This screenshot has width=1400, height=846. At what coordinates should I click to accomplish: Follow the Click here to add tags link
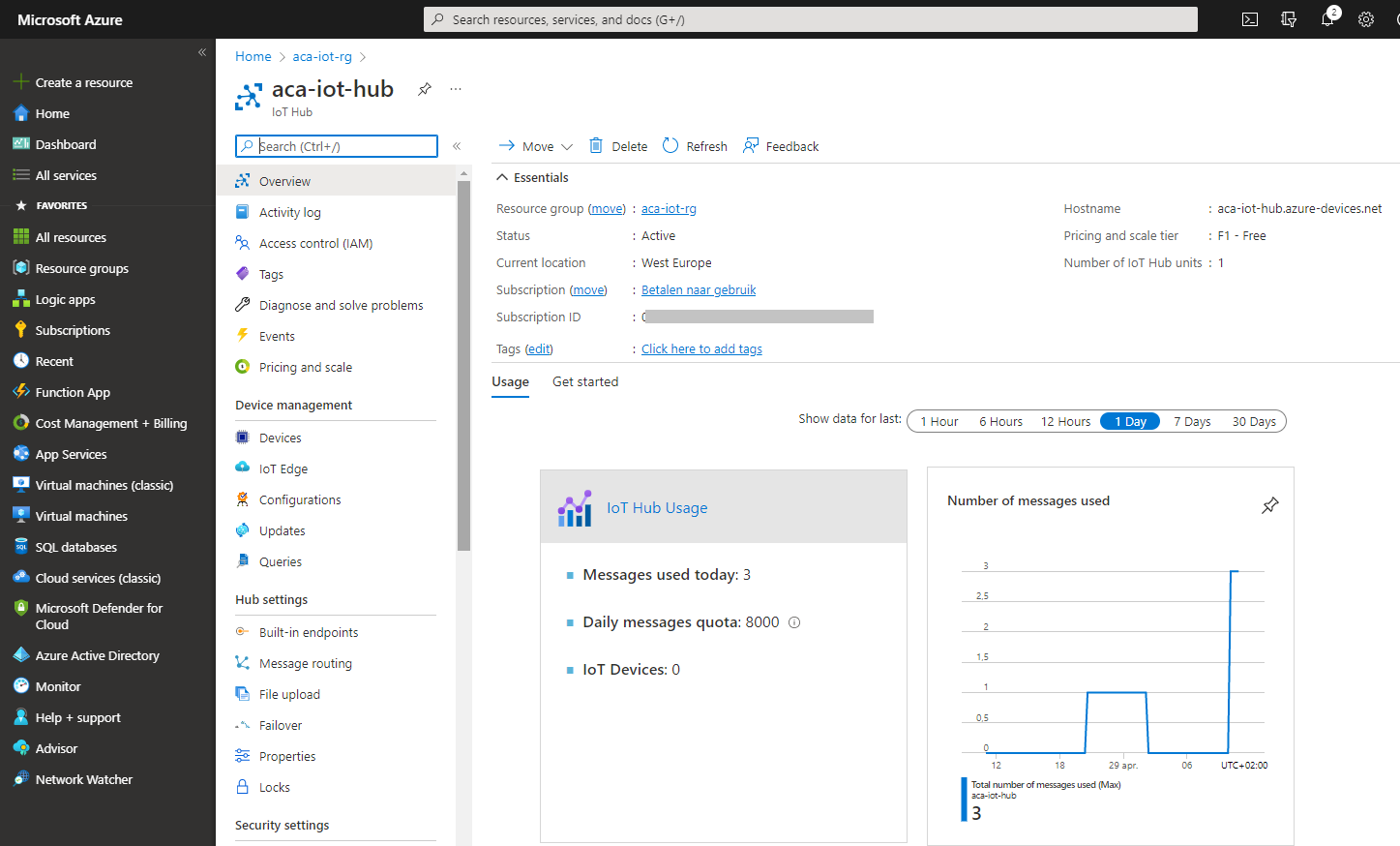[x=701, y=348]
